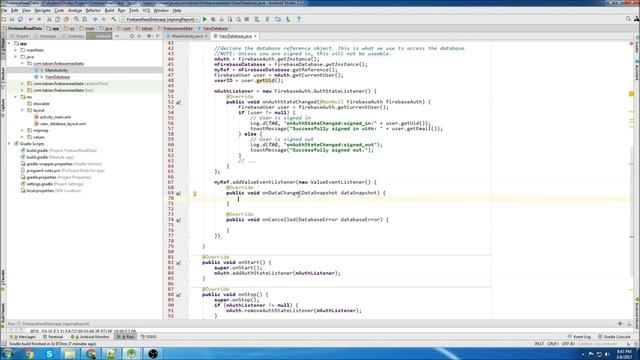Click the Windows Start button
640x360 pixels.
point(7,354)
